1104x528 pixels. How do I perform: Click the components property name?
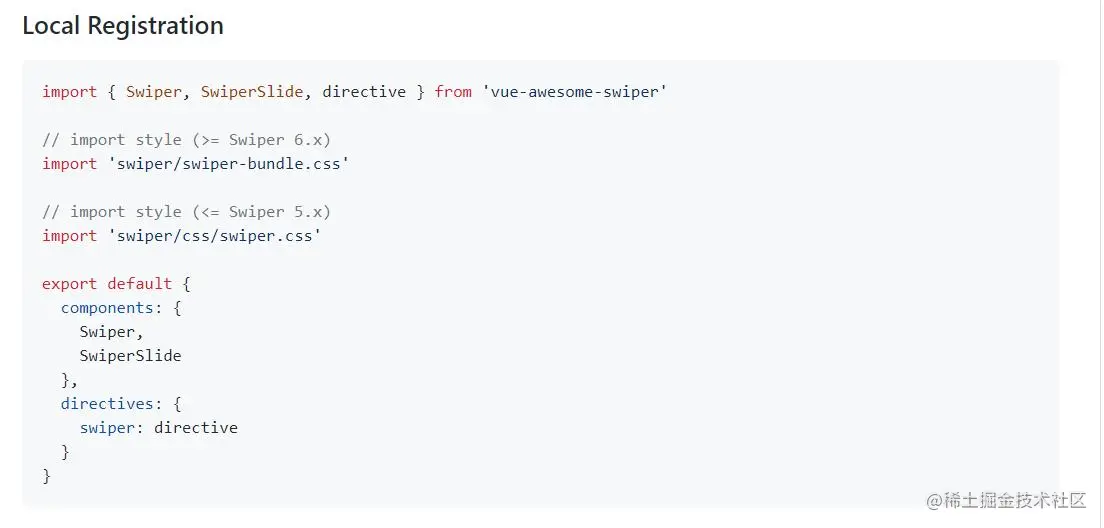(x=107, y=308)
